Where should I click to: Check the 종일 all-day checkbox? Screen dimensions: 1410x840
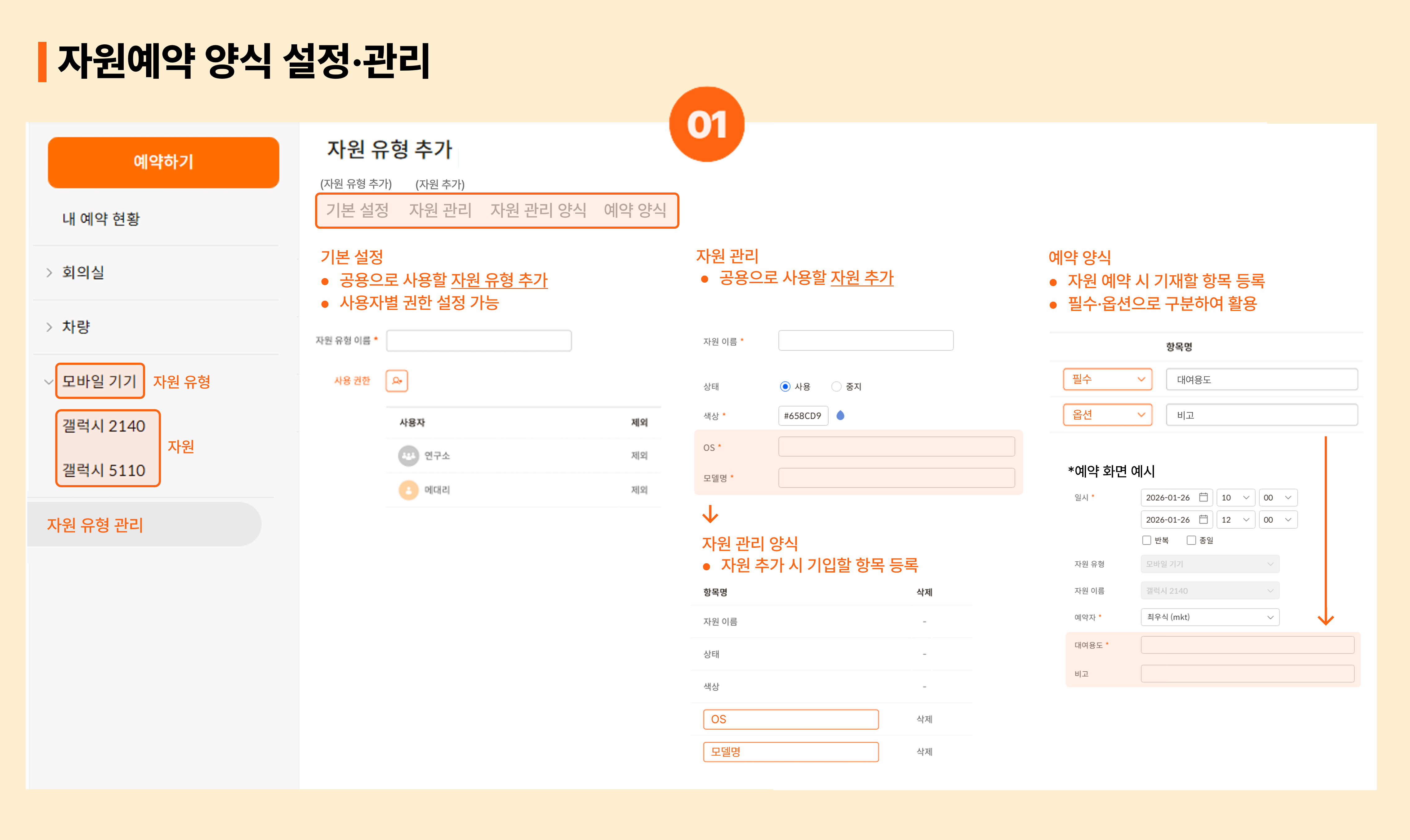(x=1191, y=540)
